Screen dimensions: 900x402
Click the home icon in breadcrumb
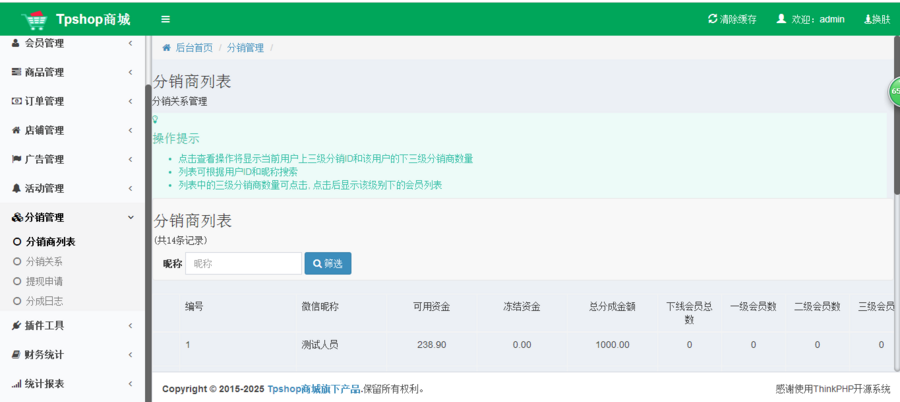point(166,48)
